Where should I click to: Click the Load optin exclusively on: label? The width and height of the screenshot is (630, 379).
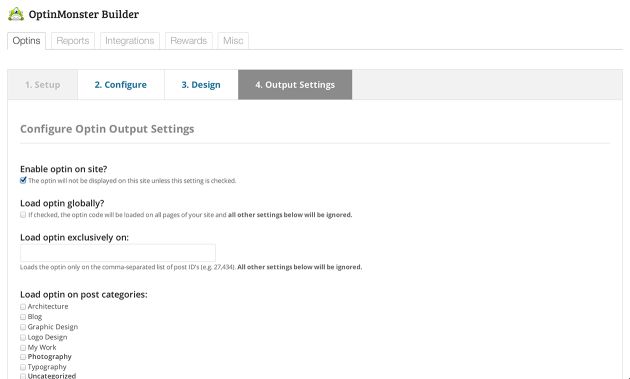[74, 238]
